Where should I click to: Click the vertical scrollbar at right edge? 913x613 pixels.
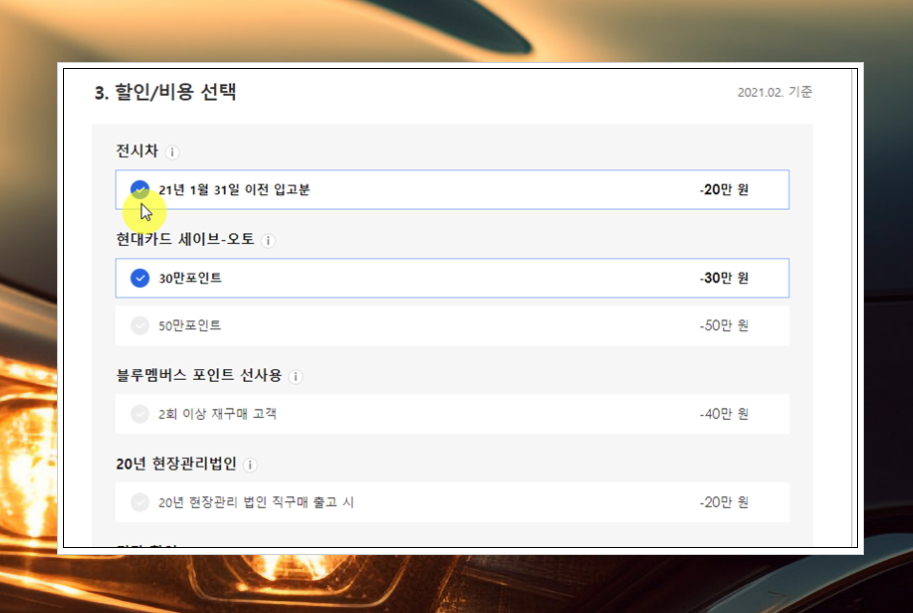pos(854,307)
